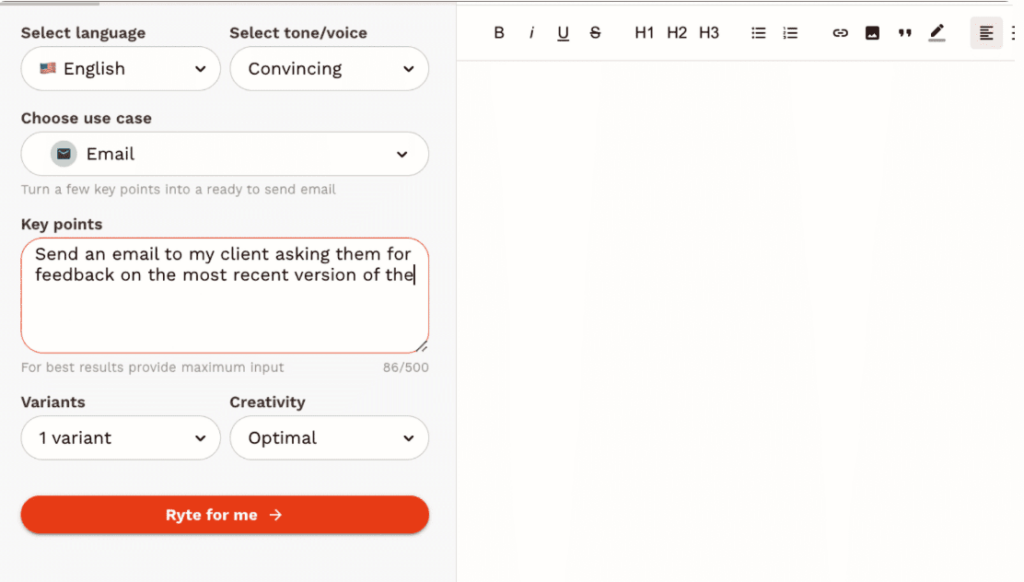Apply italic styling to text
Viewport: 1024px width, 582px height.
coord(531,32)
